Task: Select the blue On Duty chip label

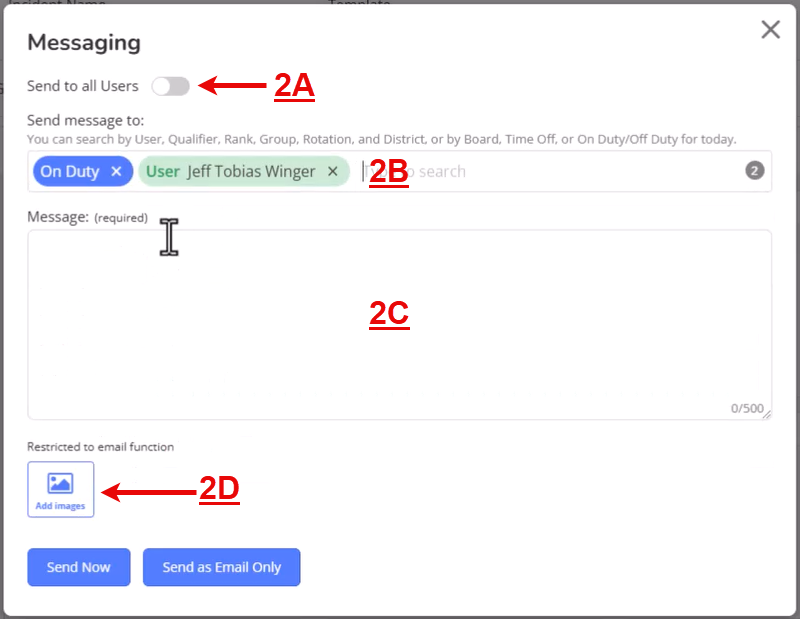Action: pos(70,171)
